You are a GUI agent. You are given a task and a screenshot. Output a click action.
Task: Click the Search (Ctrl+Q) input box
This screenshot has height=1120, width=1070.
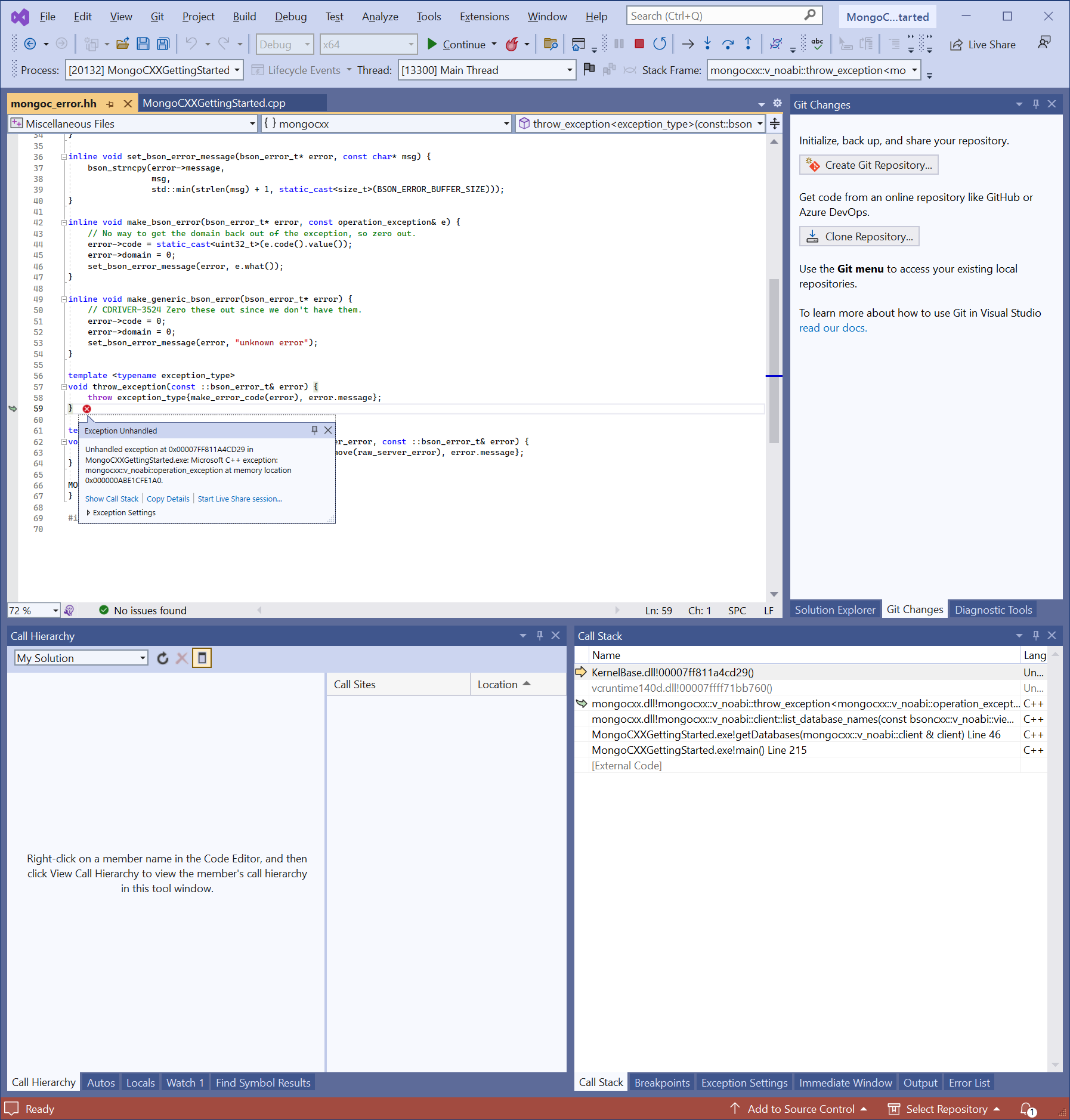(x=716, y=16)
